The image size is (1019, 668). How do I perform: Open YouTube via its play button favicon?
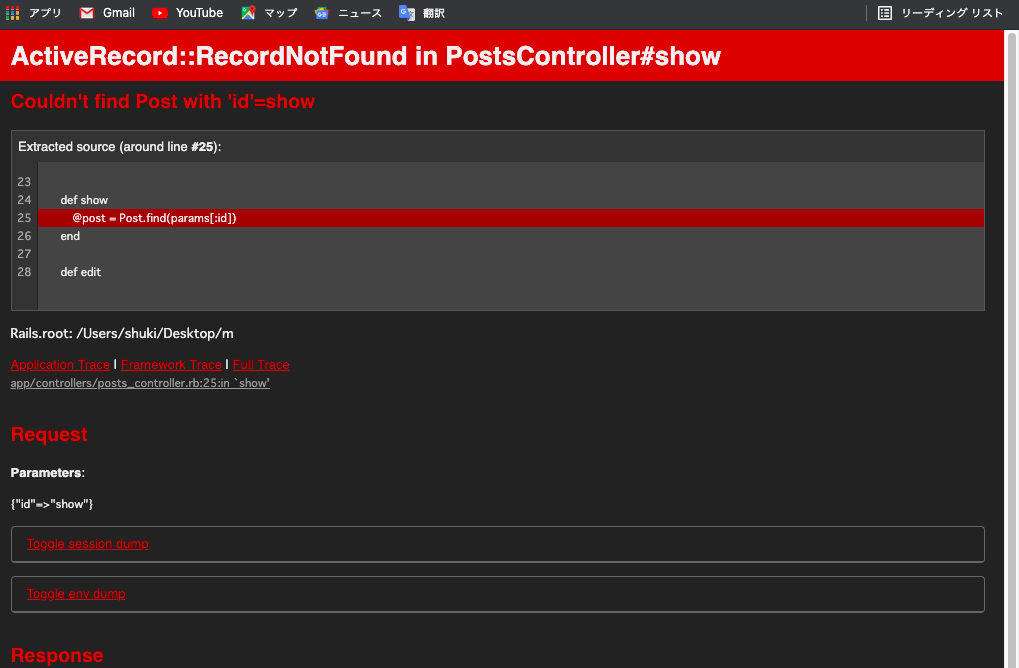(160, 13)
